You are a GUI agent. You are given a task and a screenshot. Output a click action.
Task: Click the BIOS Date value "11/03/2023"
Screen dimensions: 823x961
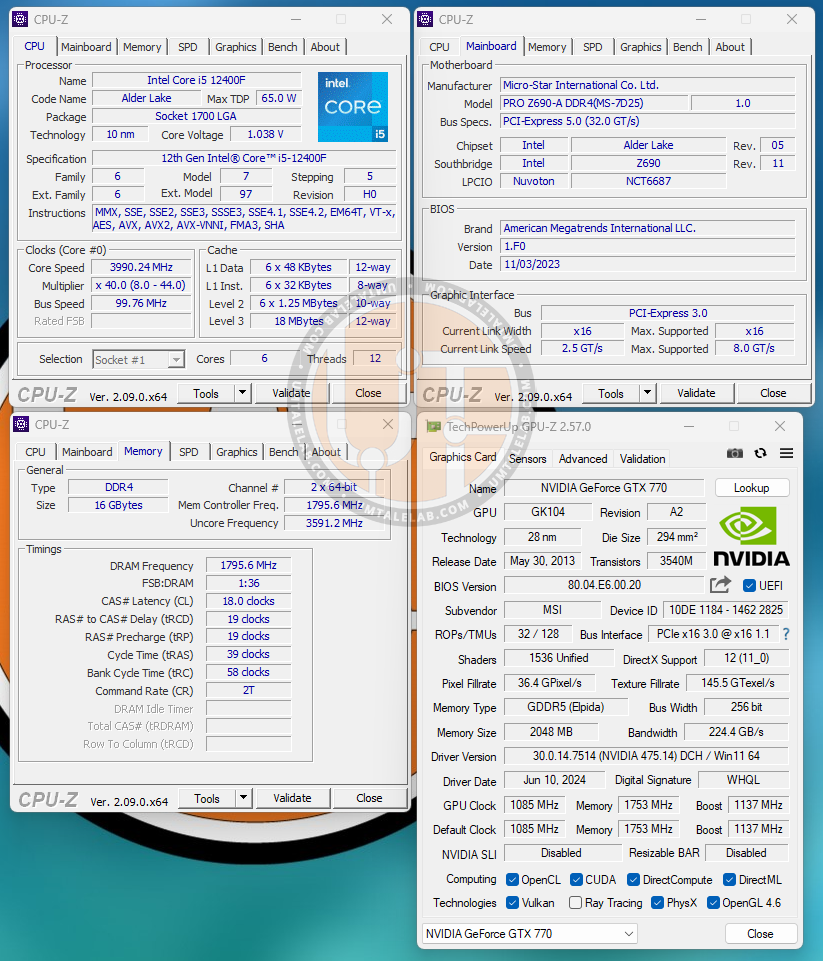pos(648,264)
